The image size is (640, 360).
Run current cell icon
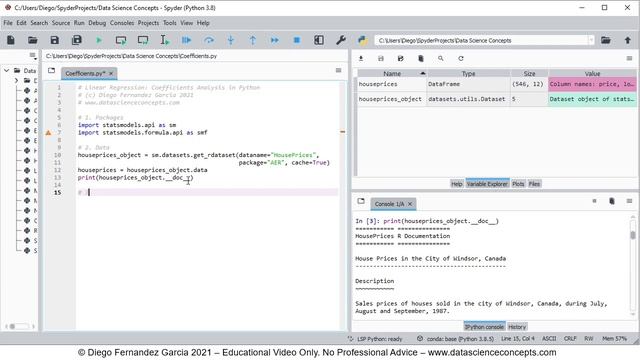pos(121,40)
